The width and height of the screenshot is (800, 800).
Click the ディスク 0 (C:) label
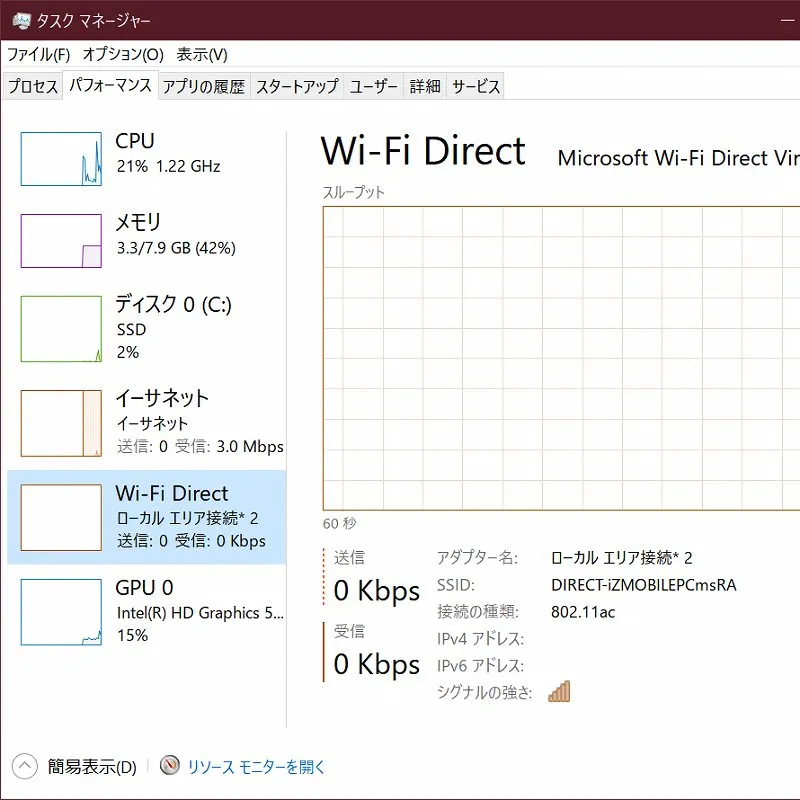[173, 305]
